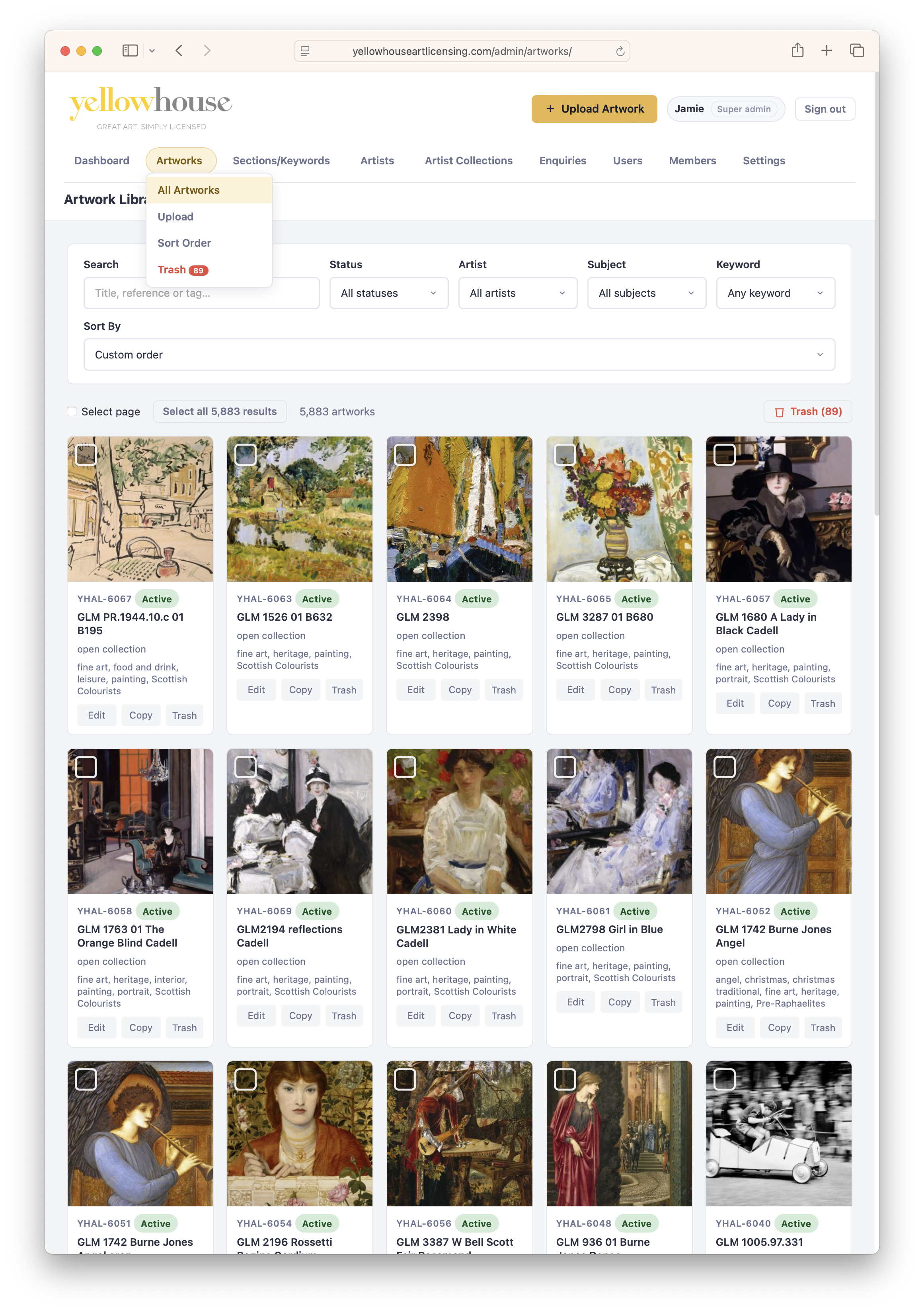Image resolution: width=924 pixels, height=1313 pixels.
Task: Select the checkbox on artwork YHAL-6057
Action: 725,455
